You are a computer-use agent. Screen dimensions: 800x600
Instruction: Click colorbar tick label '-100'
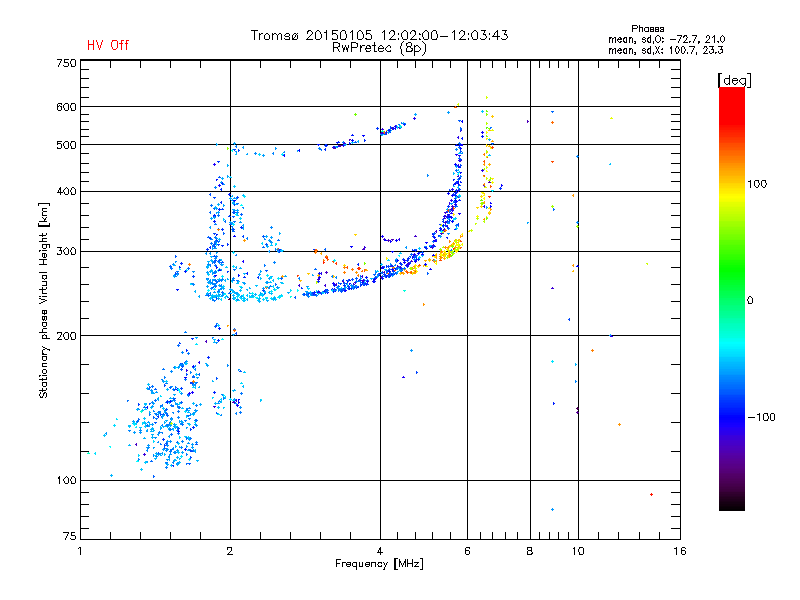[x=762, y=417]
